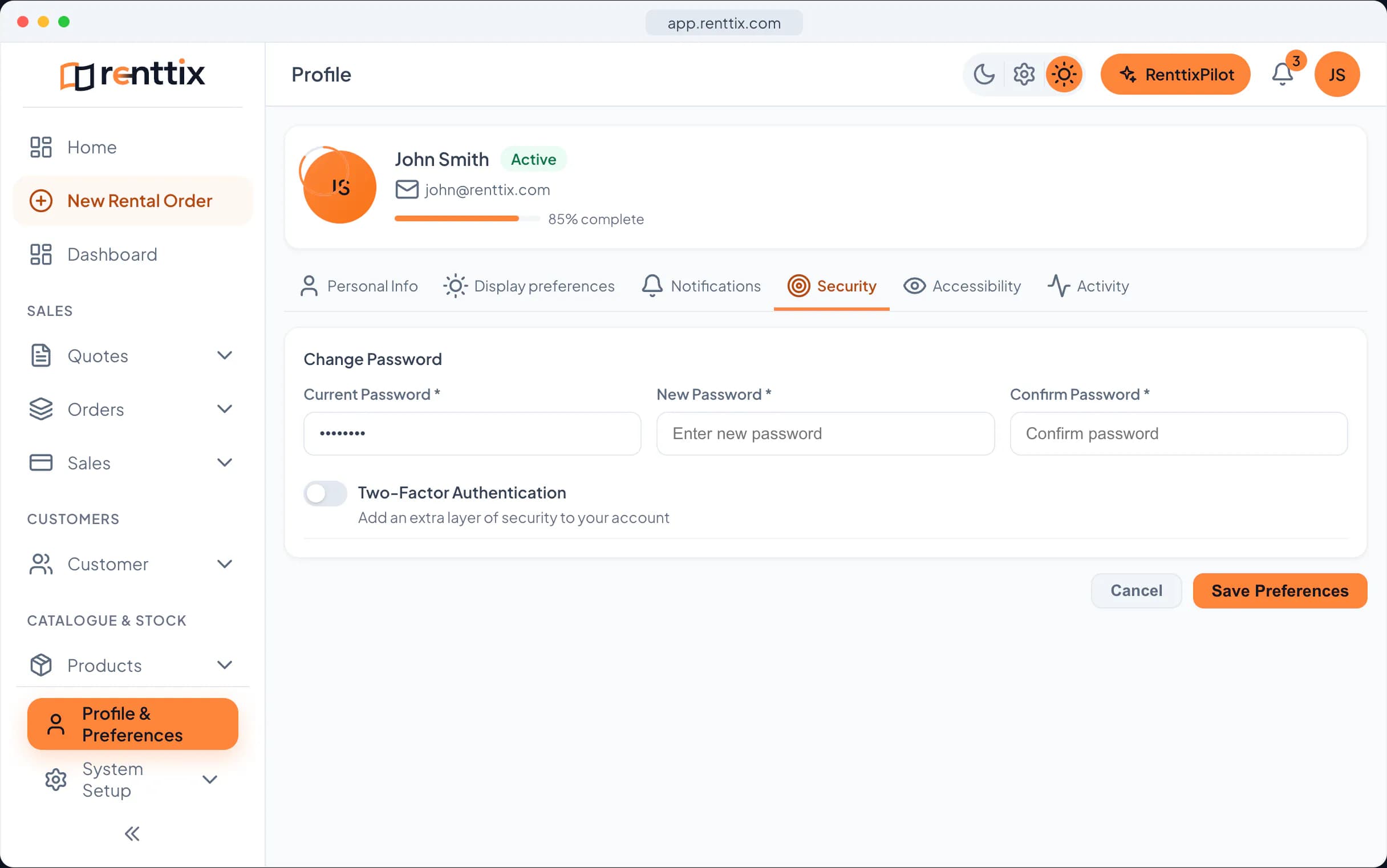Expand the Sales submenu chevron
Image resolution: width=1387 pixels, height=868 pixels.
pos(225,463)
